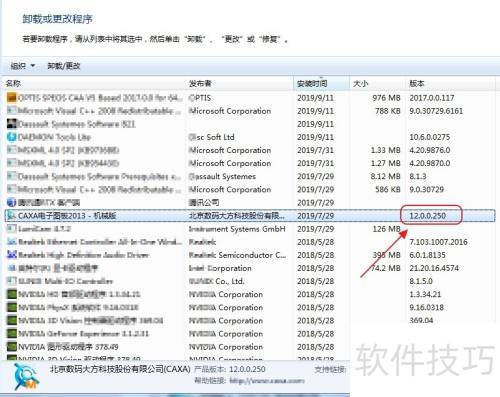Select the NVIDIA PhysX 系统软件 entry name
Screen dimensions: 500x397
point(78,307)
